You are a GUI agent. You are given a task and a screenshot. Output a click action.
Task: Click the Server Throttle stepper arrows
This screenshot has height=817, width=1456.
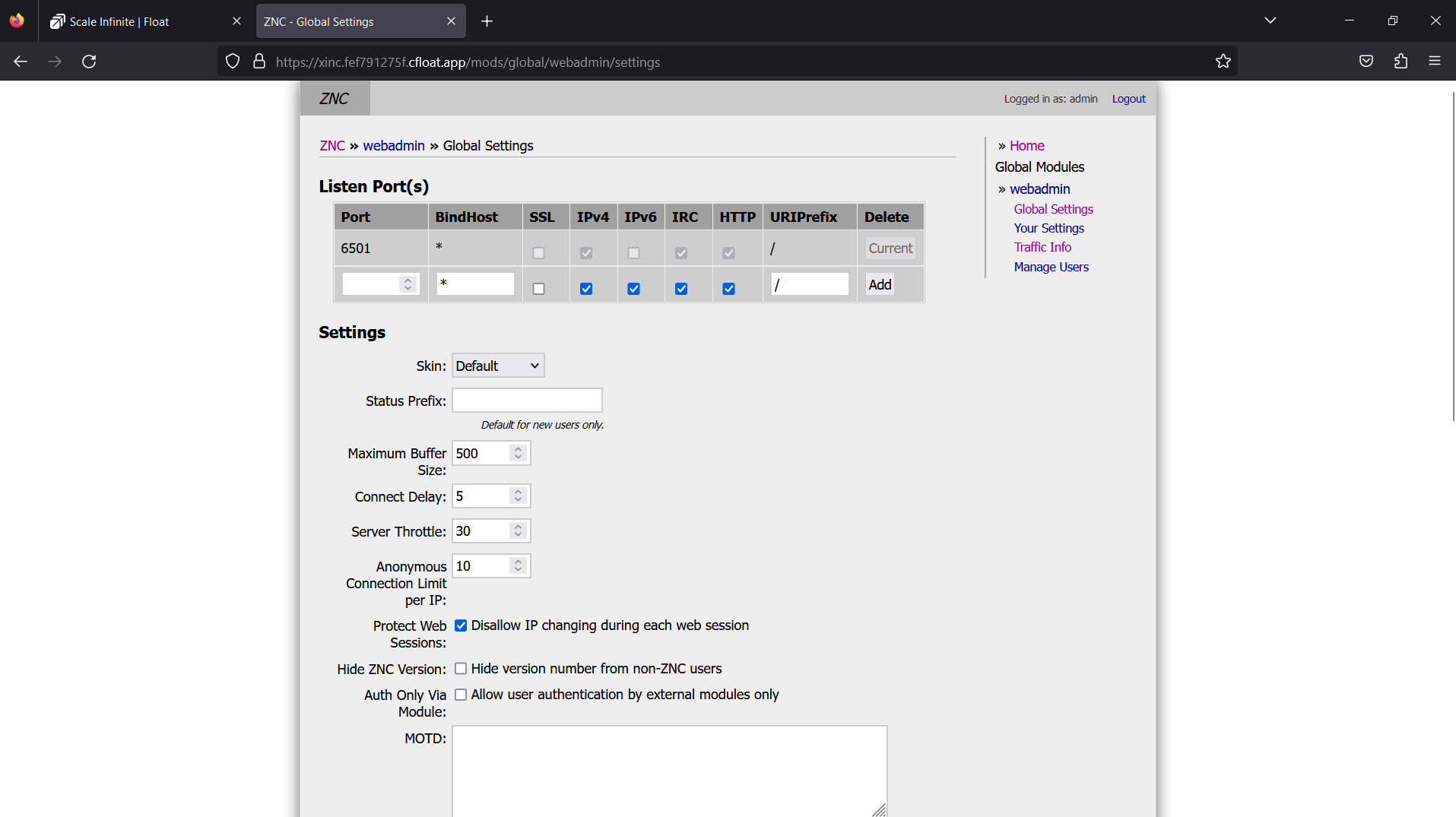[519, 531]
